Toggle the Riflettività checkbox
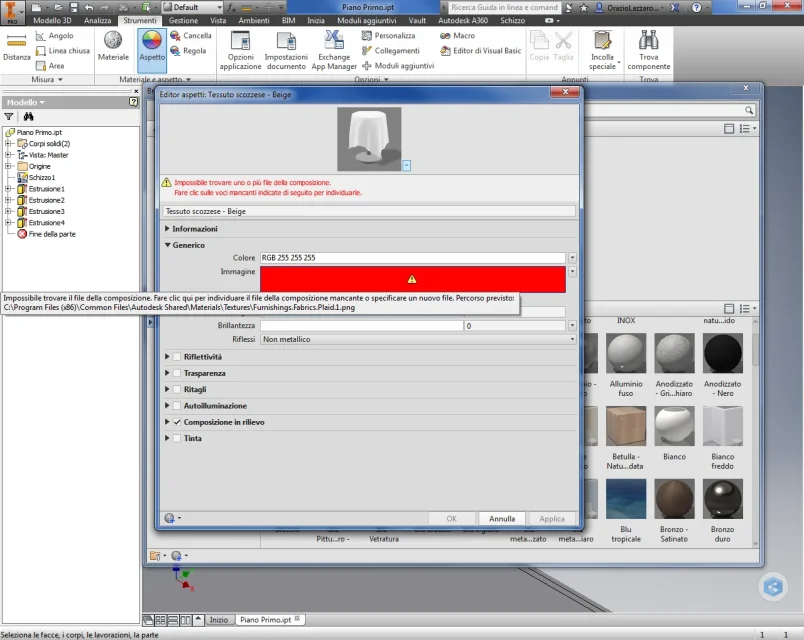Screen dimensions: 804x640 177,357
